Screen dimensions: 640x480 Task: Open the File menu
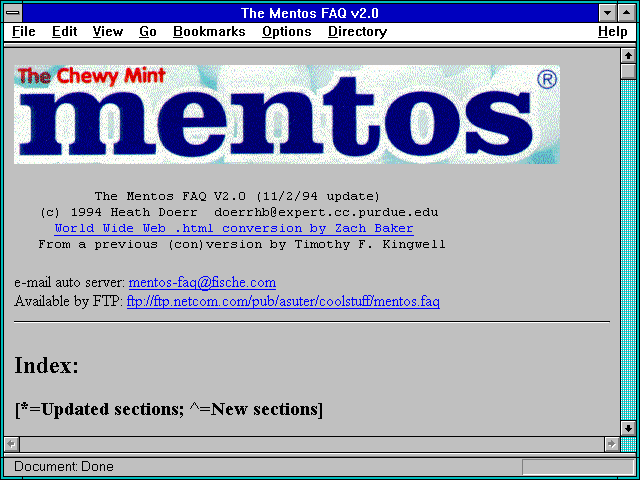24,32
